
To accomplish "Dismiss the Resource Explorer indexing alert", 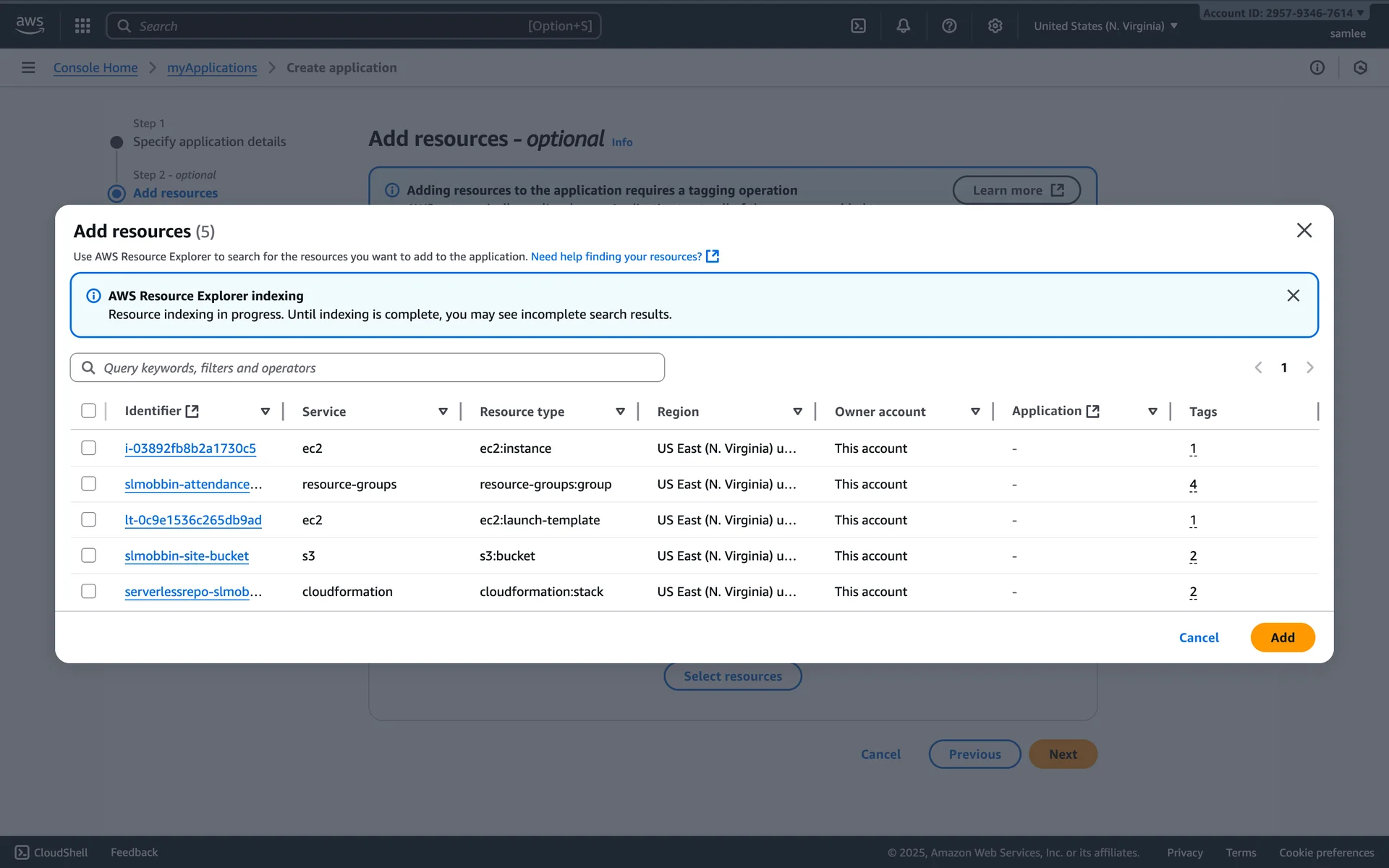I will 1293,296.
